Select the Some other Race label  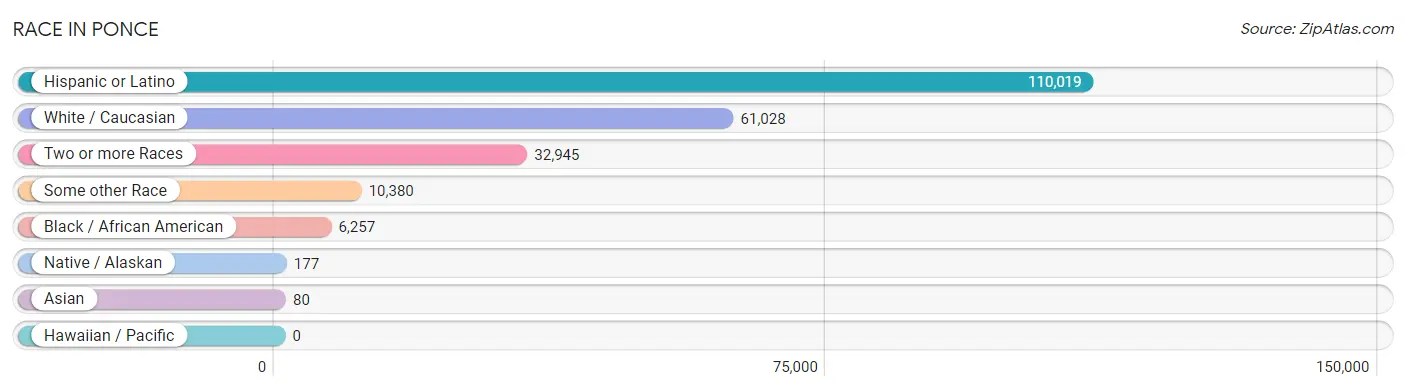click(x=105, y=190)
